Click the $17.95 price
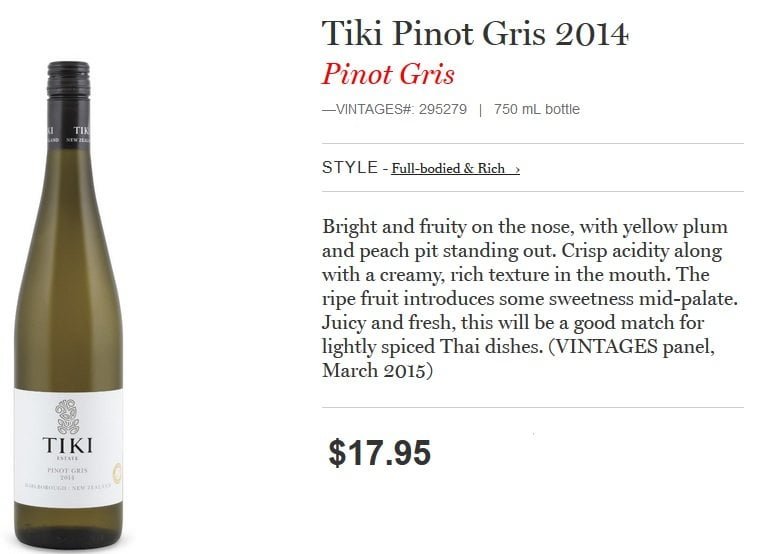 coord(379,453)
